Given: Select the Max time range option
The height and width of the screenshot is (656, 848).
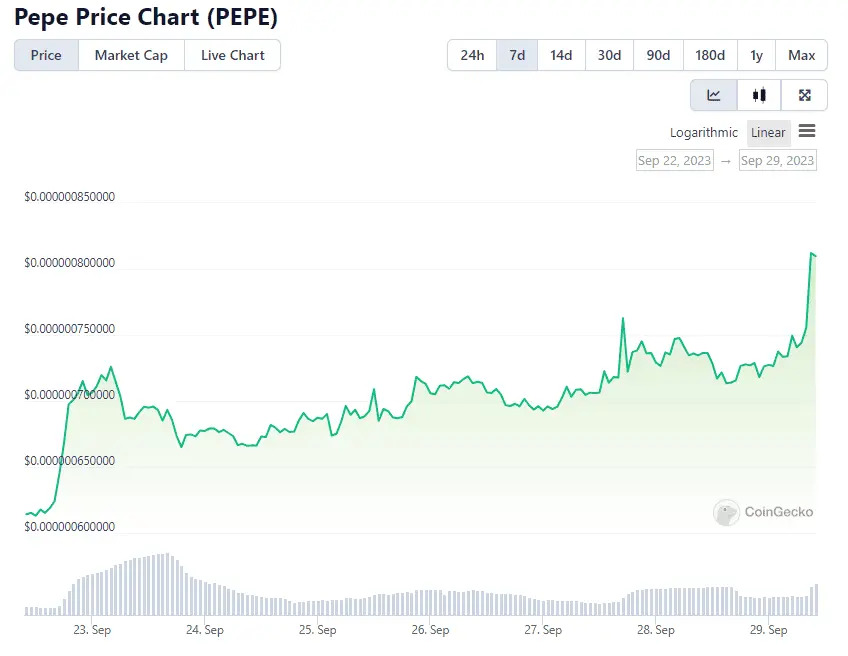Looking at the screenshot, I should [801, 55].
